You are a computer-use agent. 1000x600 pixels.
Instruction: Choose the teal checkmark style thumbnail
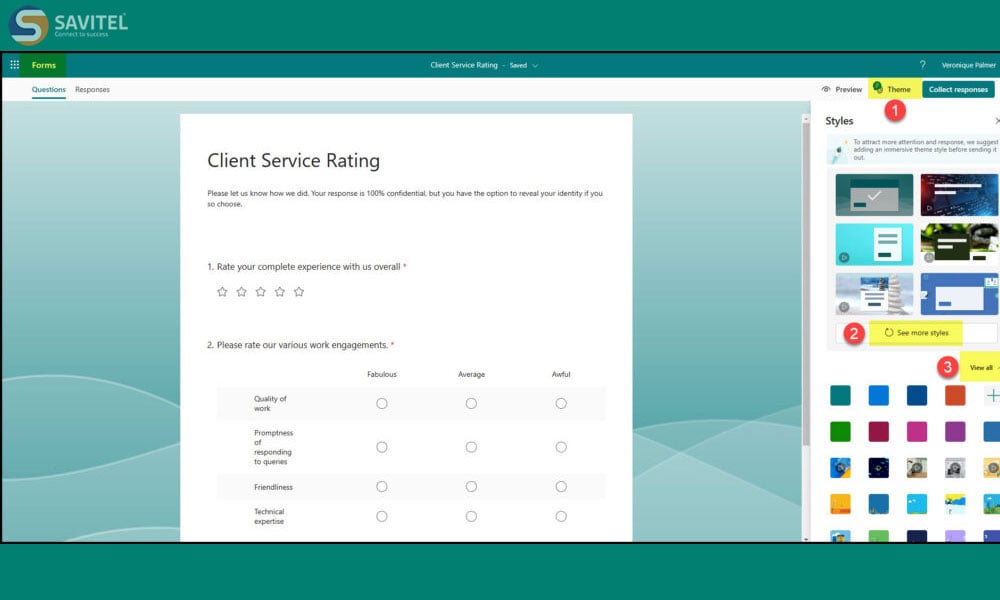point(874,194)
